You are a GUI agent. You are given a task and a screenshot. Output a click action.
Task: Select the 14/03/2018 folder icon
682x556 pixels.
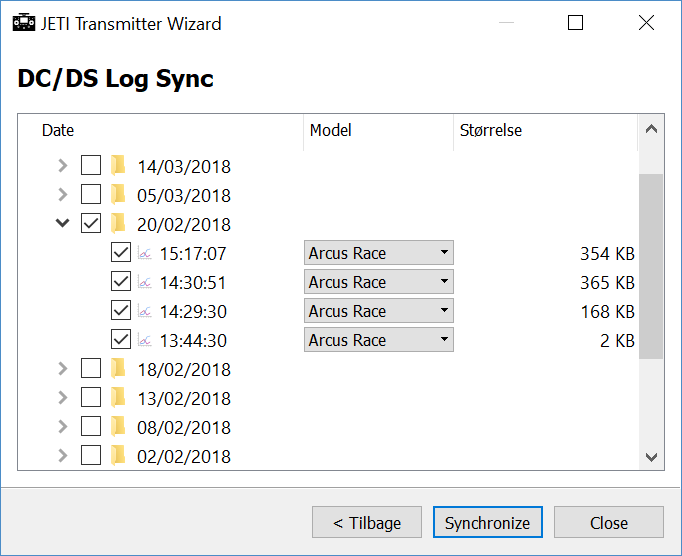coord(118,165)
